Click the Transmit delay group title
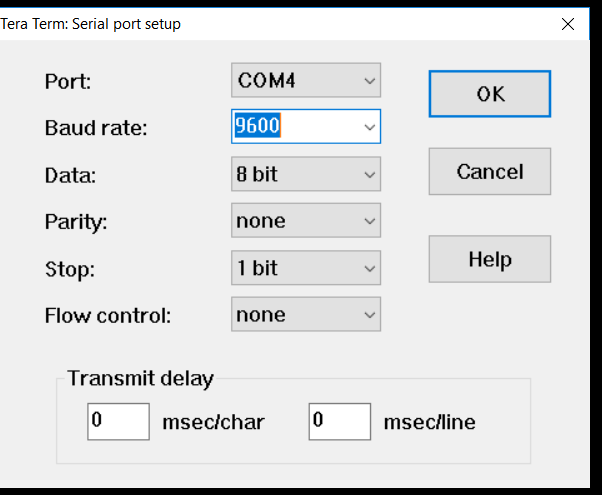The image size is (602, 495). [140, 378]
